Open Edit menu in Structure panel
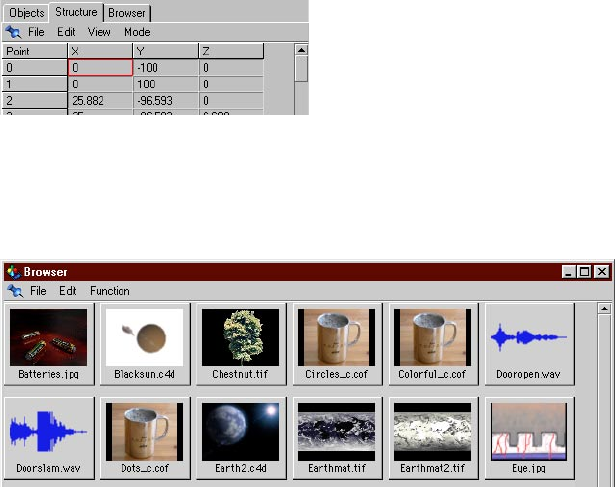This screenshot has width=615, height=487. 66,32
